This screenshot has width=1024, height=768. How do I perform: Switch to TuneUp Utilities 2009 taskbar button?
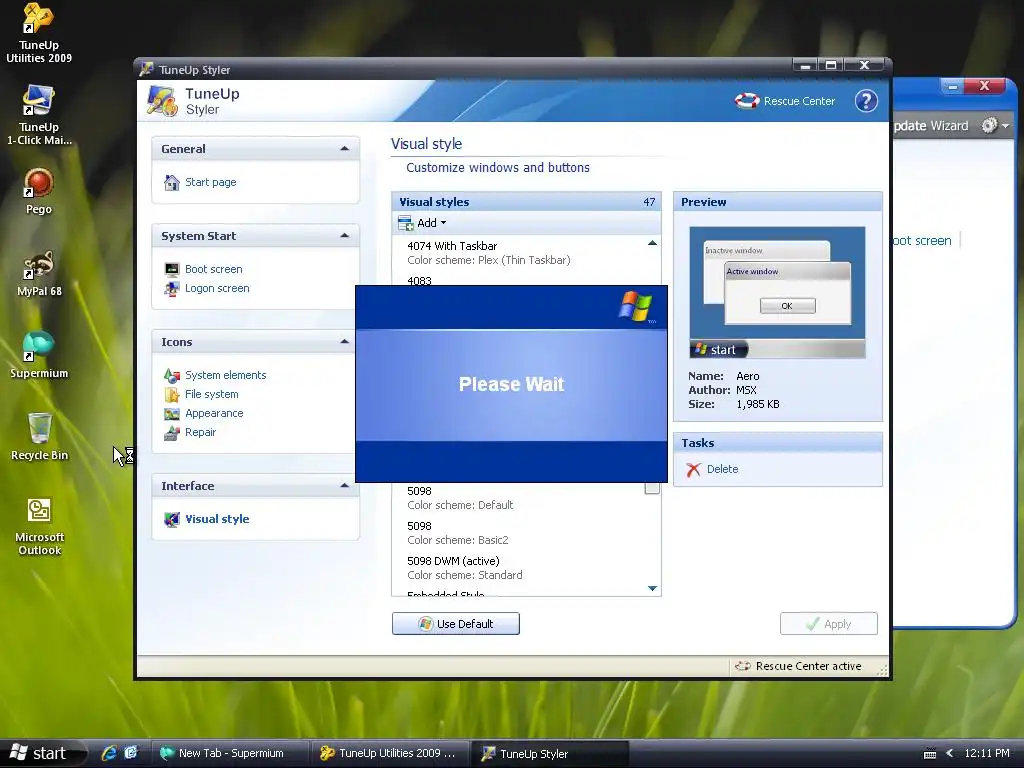point(389,753)
